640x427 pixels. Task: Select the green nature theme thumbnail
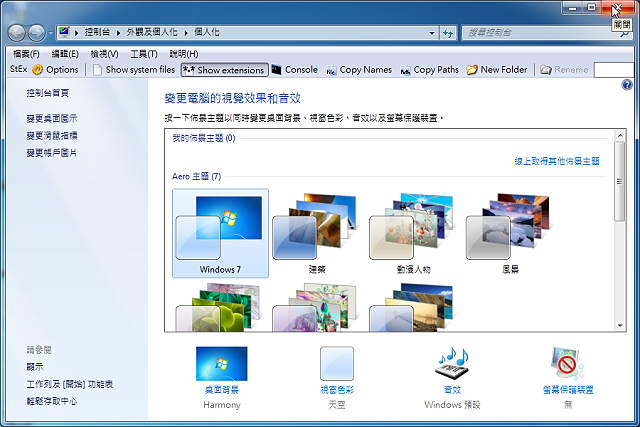pyautogui.click(x=218, y=307)
